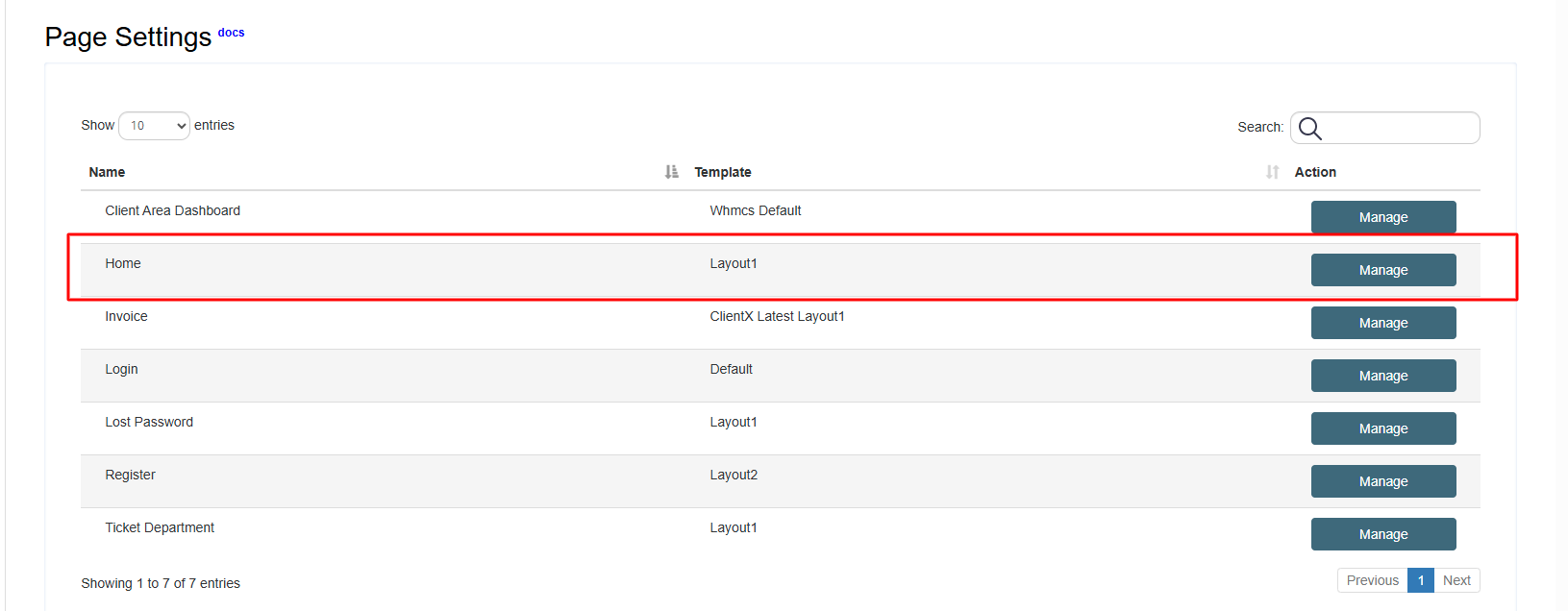Manage the Client Area Dashboard page
Viewport: 1568px width, 611px height.
pyautogui.click(x=1382, y=217)
